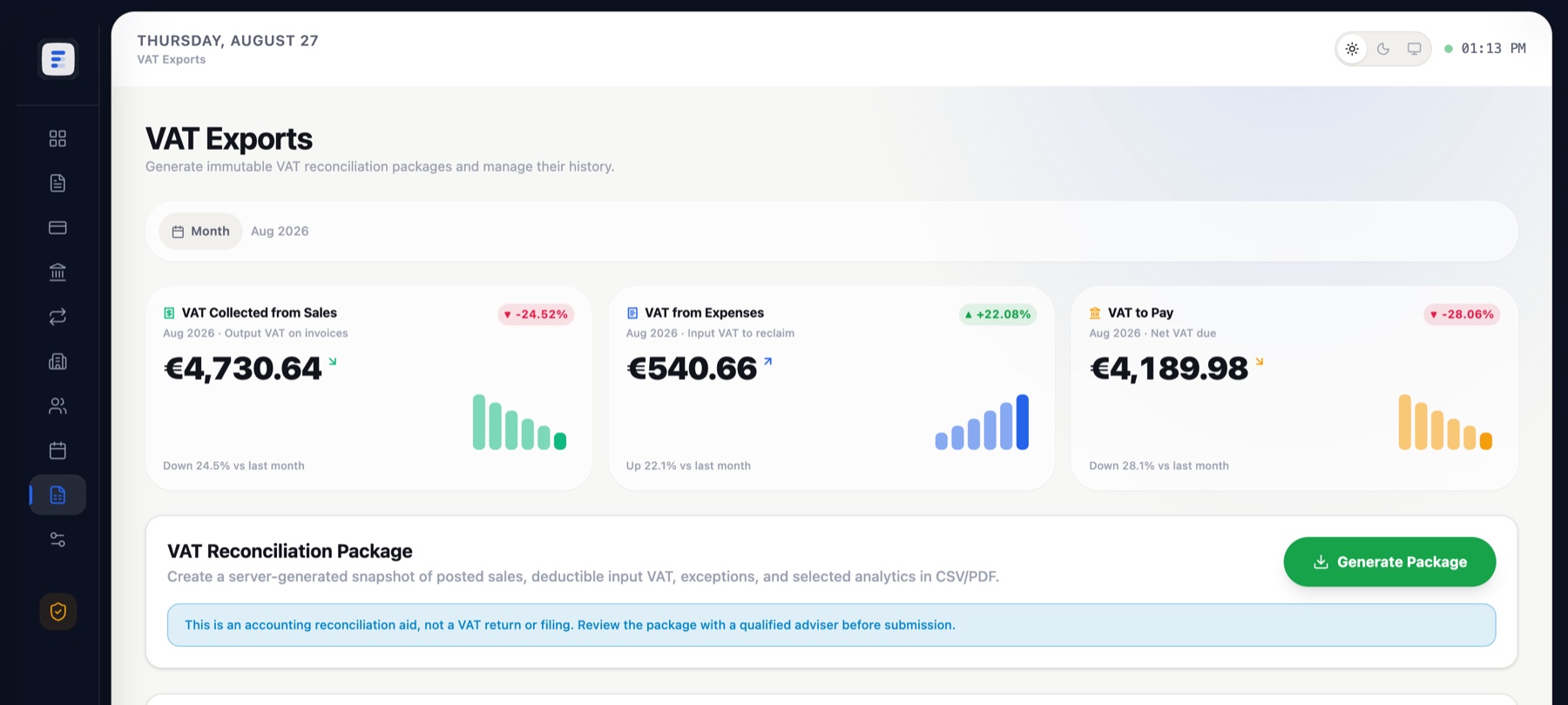Screen dimensions: 1568x705
Task: Click the calendar icon in Month chip
Action: [x=178, y=232]
